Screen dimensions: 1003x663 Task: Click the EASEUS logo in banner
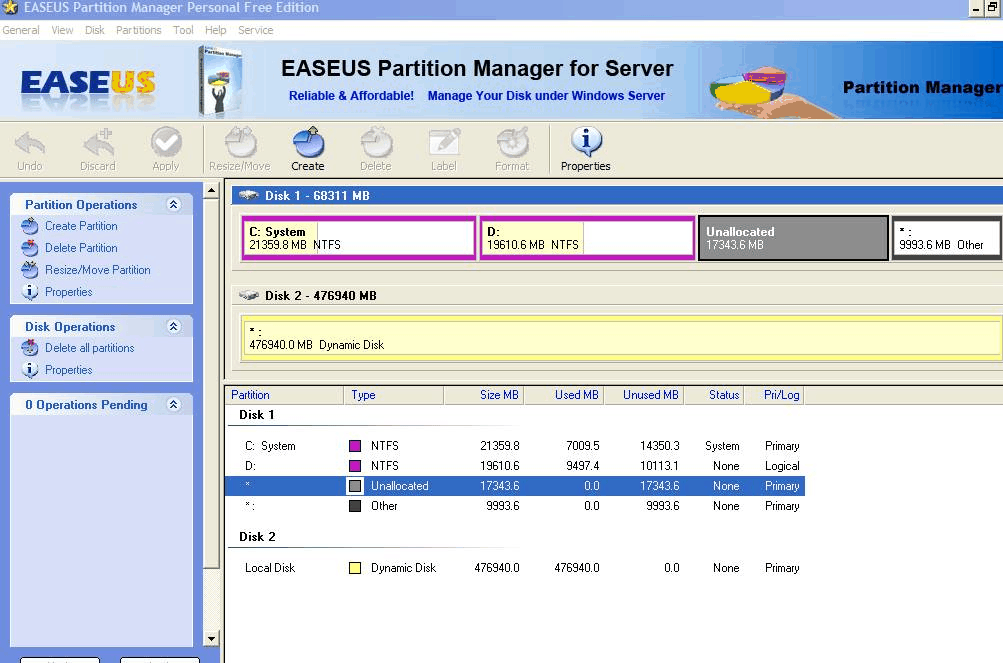pos(88,84)
